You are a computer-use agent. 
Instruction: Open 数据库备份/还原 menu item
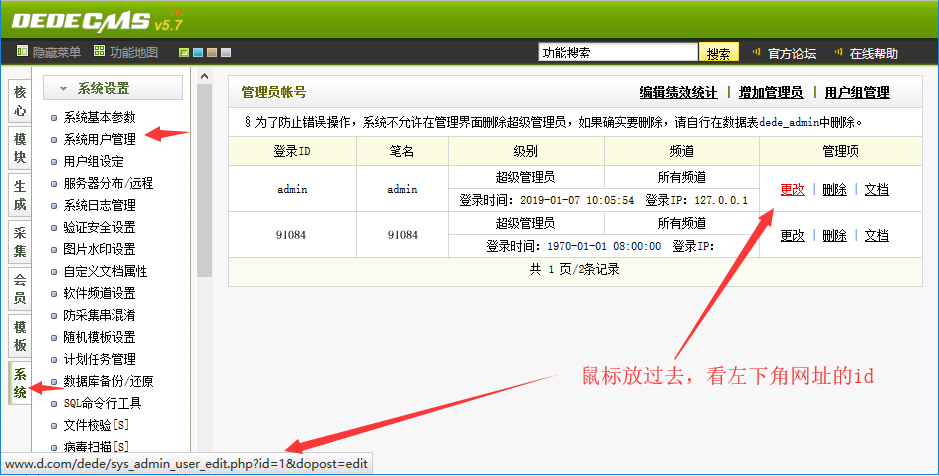click(108, 381)
